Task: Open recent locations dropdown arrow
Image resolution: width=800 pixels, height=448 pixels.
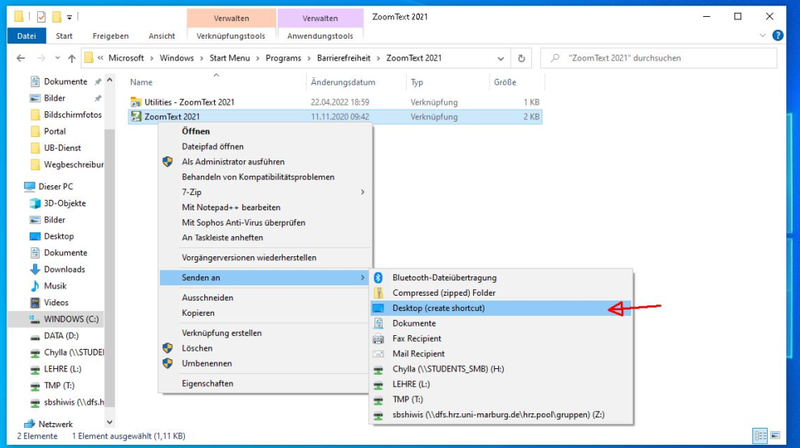Action: click(58, 58)
